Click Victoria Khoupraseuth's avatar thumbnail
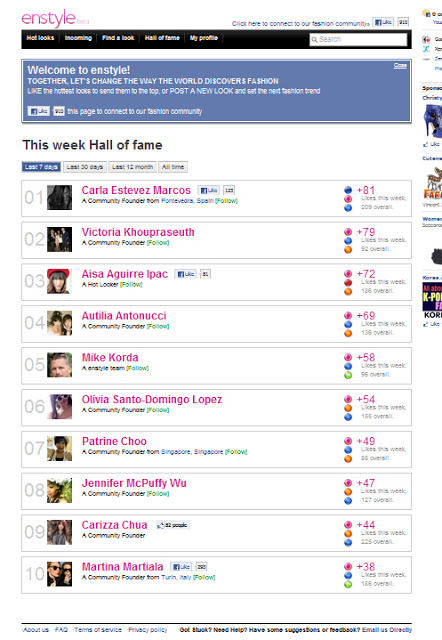This screenshot has height=640, width=442. tap(59, 239)
